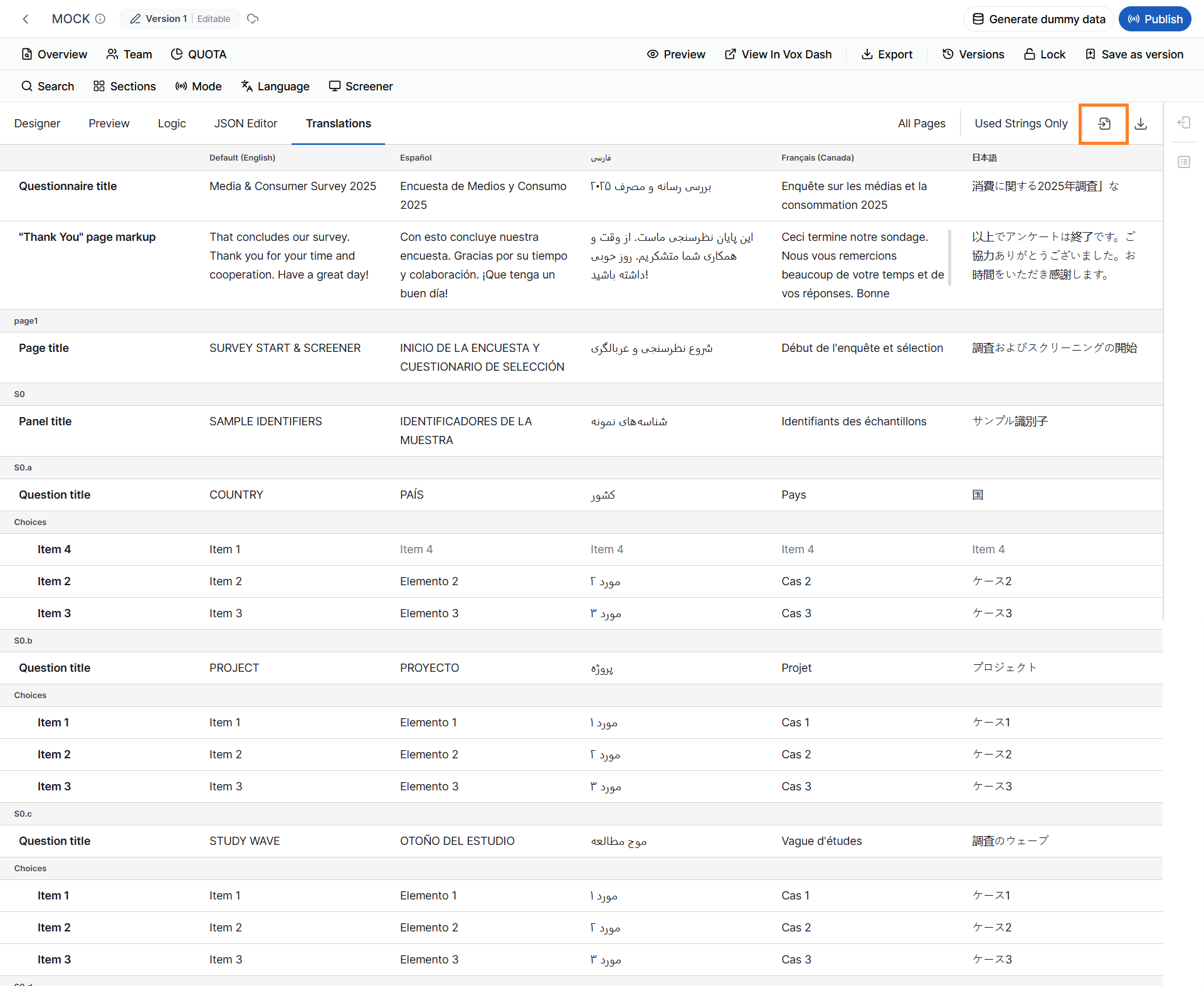Open Search in the toolbar
The width and height of the screenshot is (1204, 986).
(48, 86)
